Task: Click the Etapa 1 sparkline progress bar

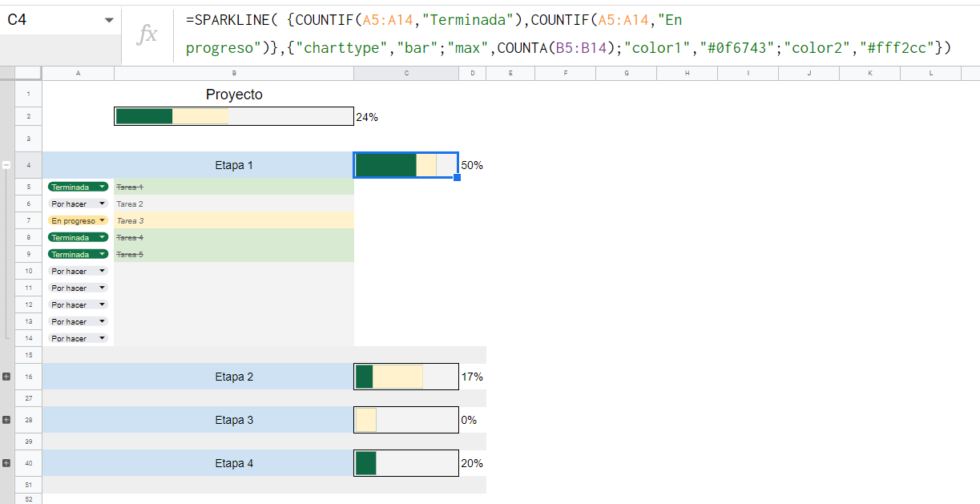Action: [x=406, y=165]
